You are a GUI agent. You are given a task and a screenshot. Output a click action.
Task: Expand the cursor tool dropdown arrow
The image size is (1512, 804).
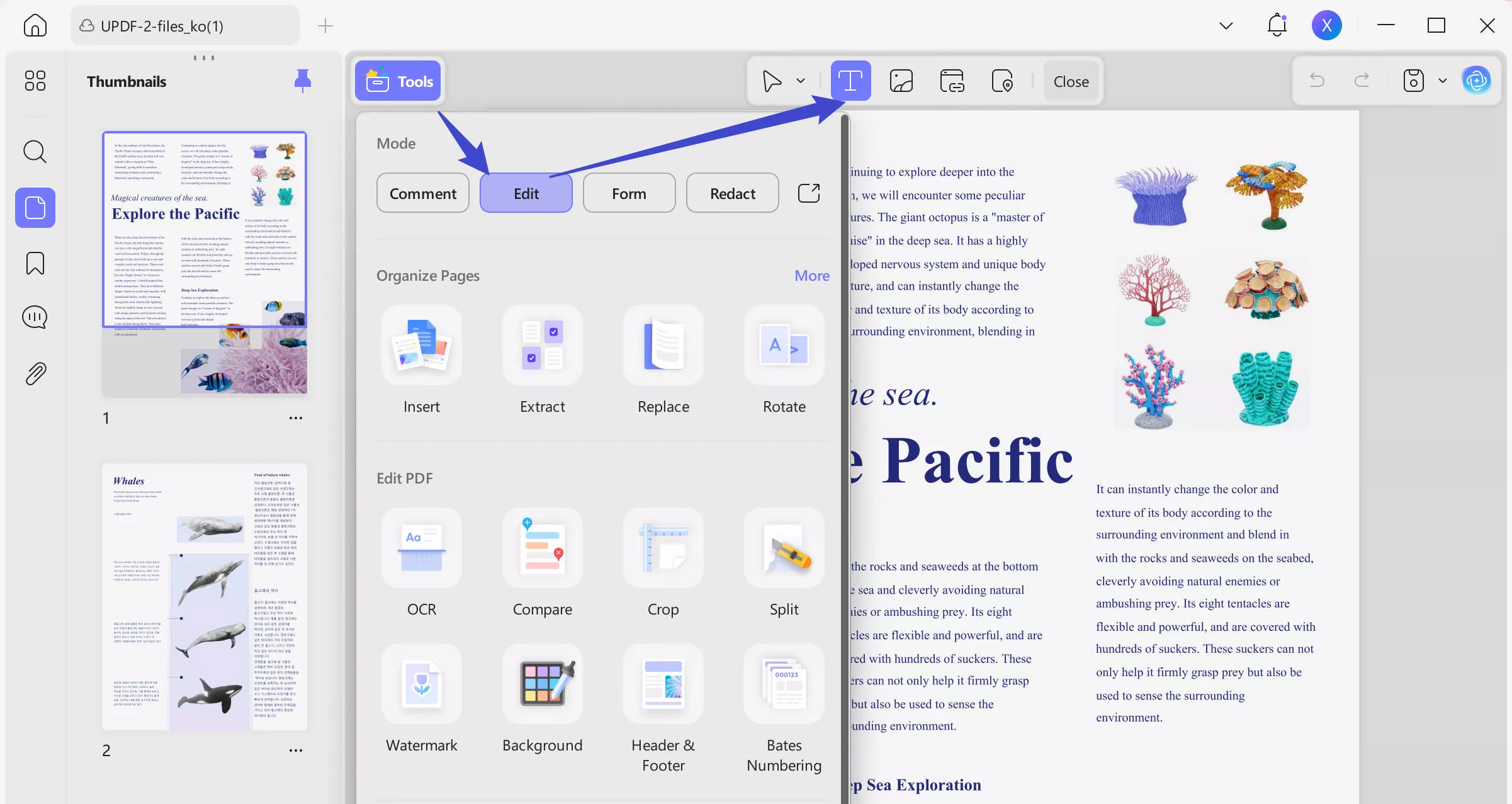tap(801, 81)
